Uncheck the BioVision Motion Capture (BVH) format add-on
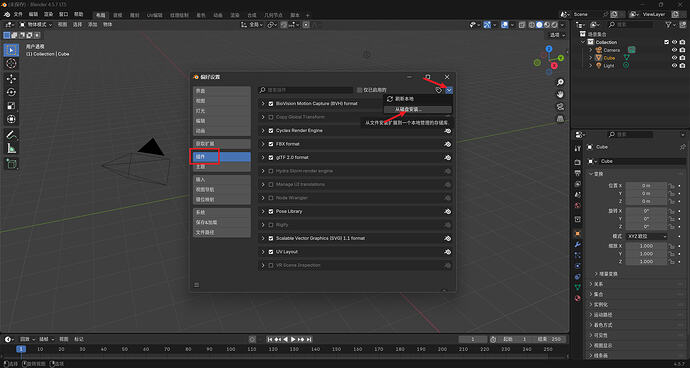Viewport: 690px width, 368px height. point(271,104)
